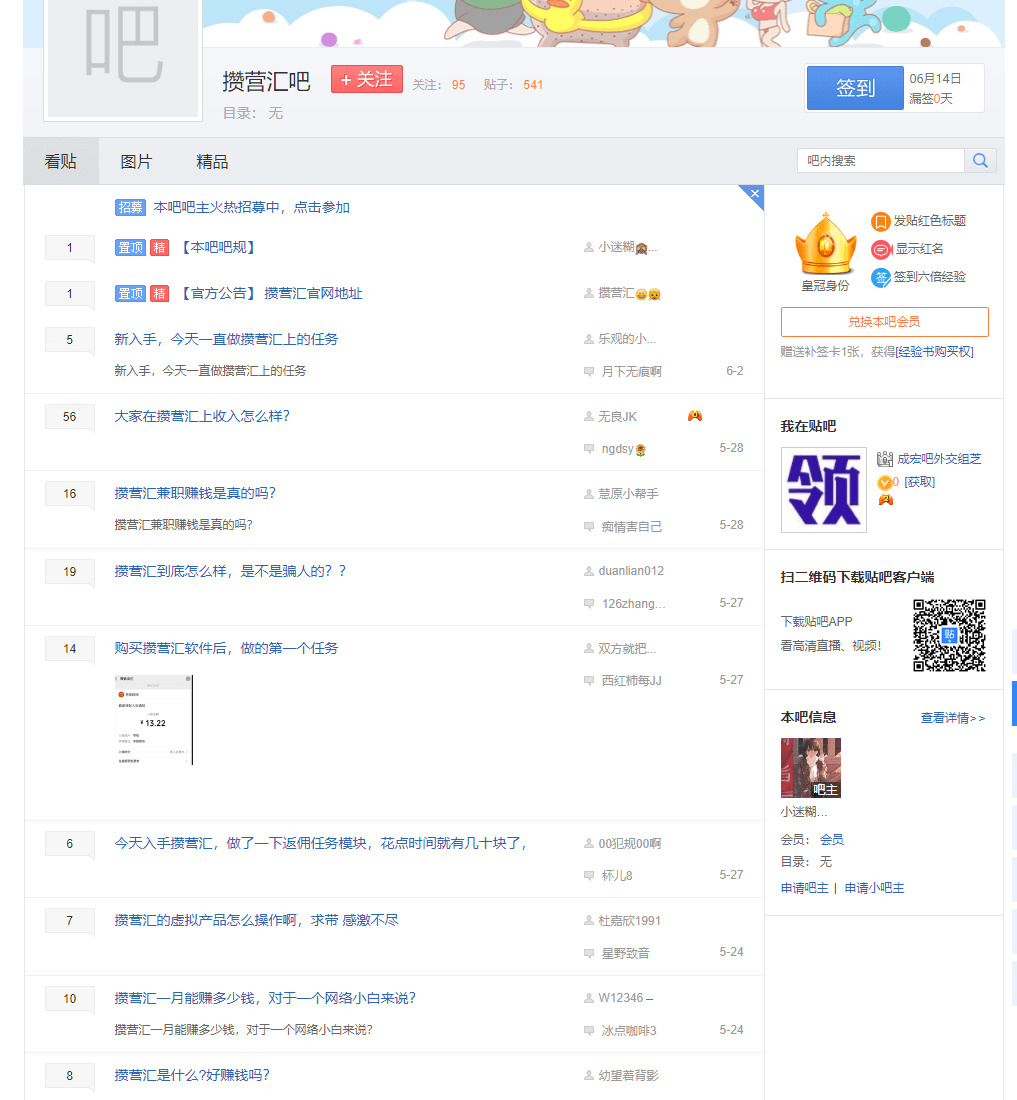Open the 查看详情 link
Screen dimensions: 1017x1100
[x=952, y=718]
